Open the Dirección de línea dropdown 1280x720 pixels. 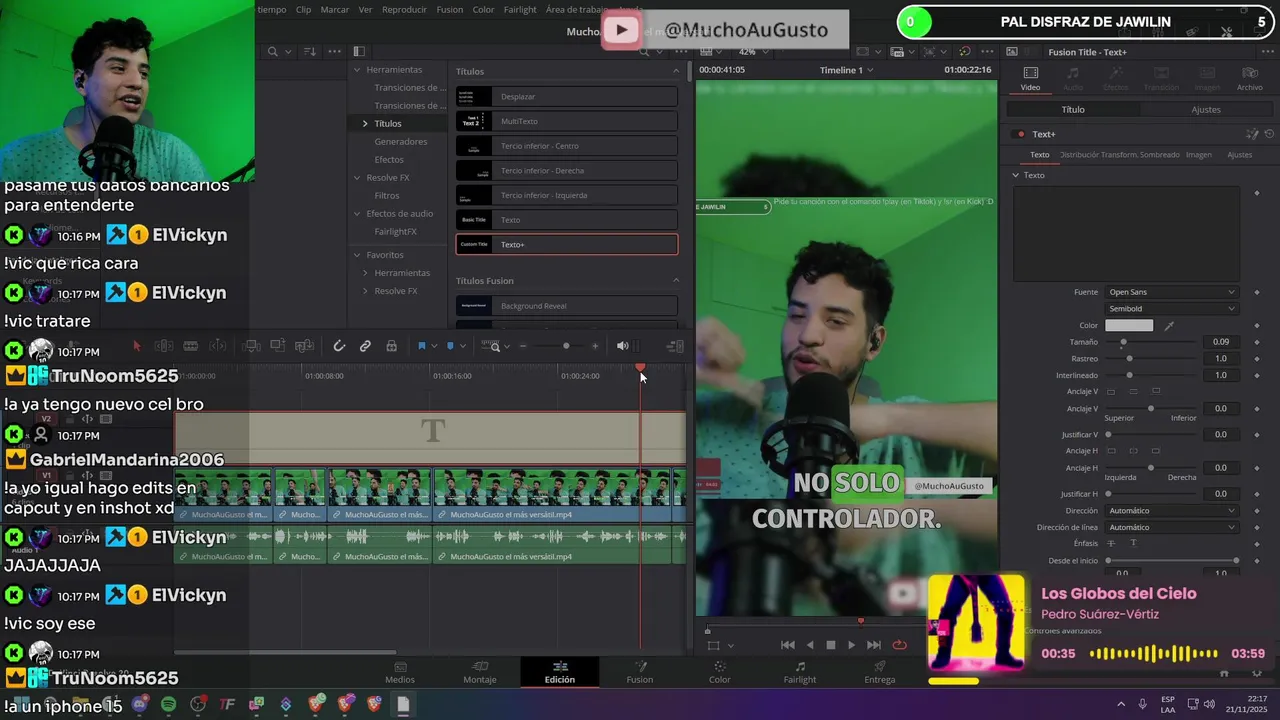point(1171,527)
